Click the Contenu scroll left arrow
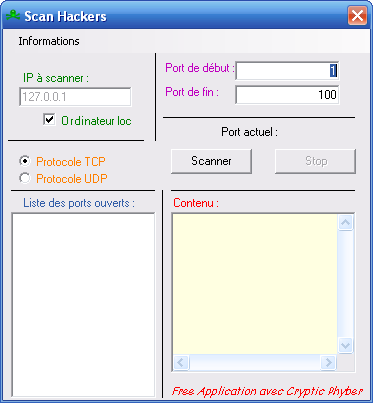373x403 pixels. (x=181, y=362)
